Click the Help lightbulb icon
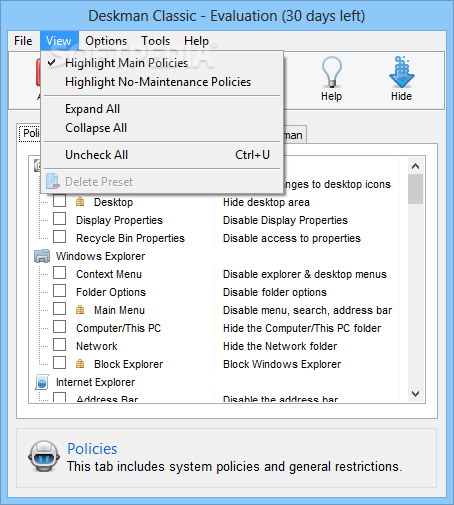 pos(331,72)
